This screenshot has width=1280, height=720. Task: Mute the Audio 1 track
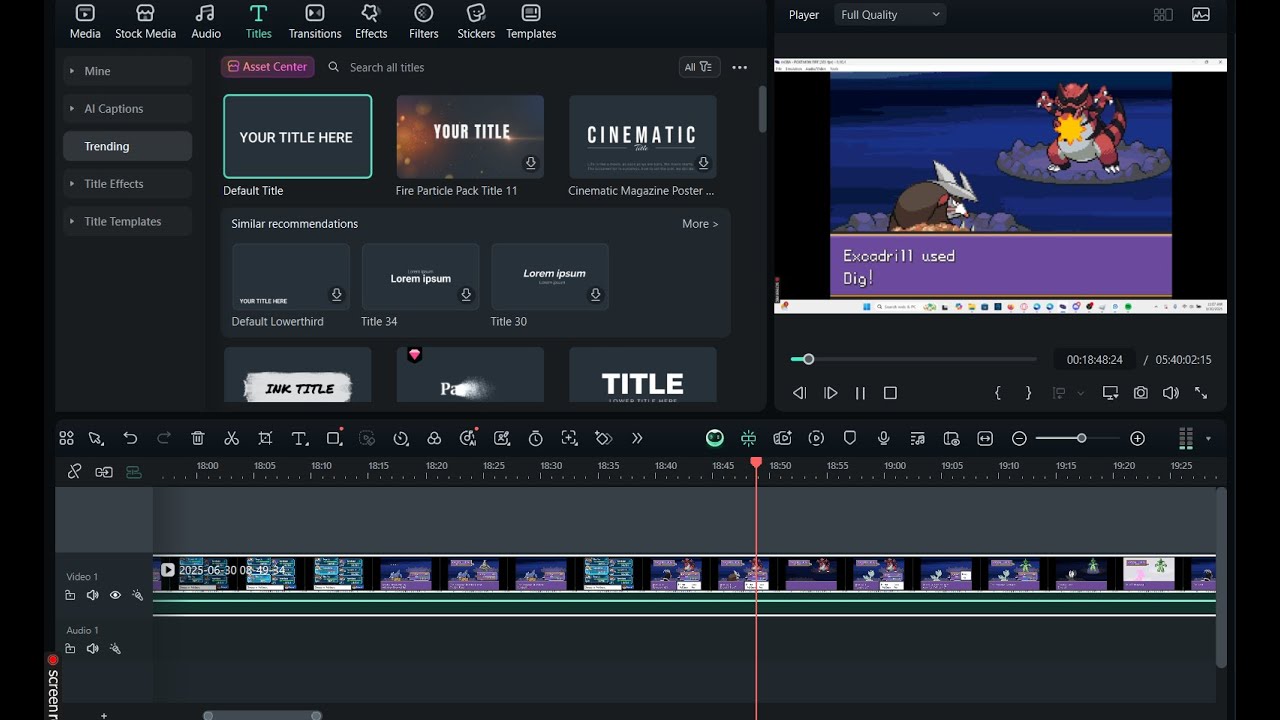(92, 649)
